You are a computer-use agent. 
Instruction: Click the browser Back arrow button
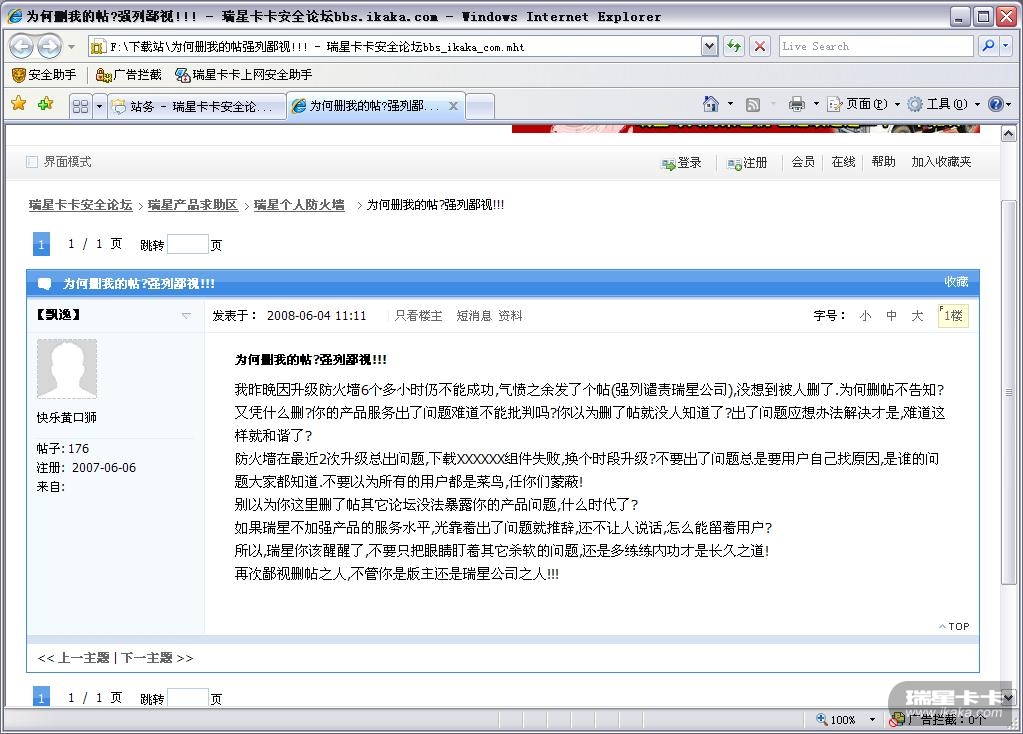[22, 46]
